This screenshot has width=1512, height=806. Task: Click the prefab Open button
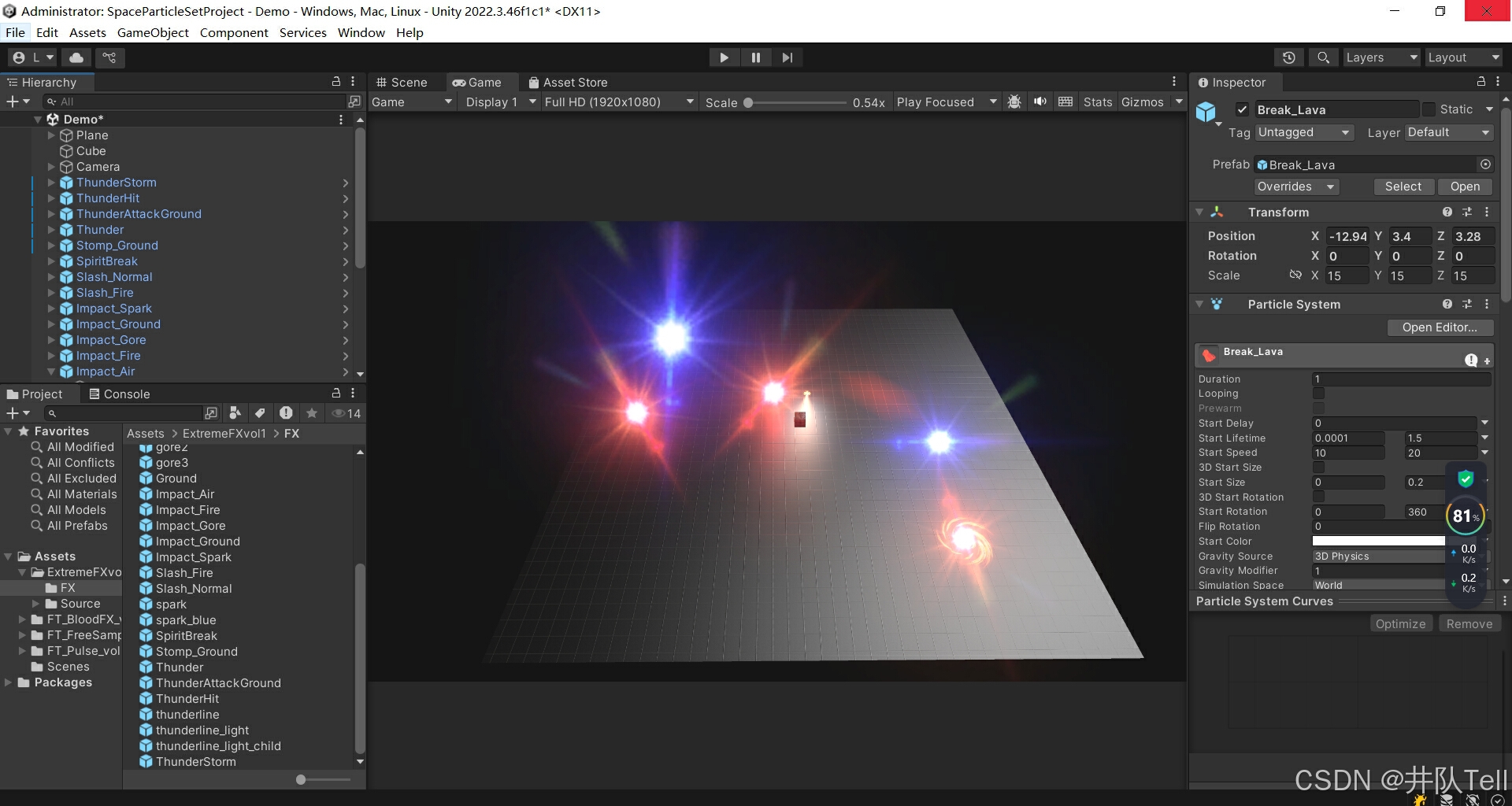tap(1465, 187)
